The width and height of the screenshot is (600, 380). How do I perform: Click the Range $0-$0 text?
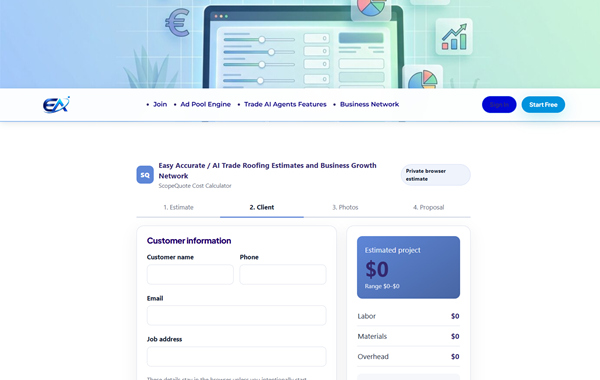coord(382,286)
